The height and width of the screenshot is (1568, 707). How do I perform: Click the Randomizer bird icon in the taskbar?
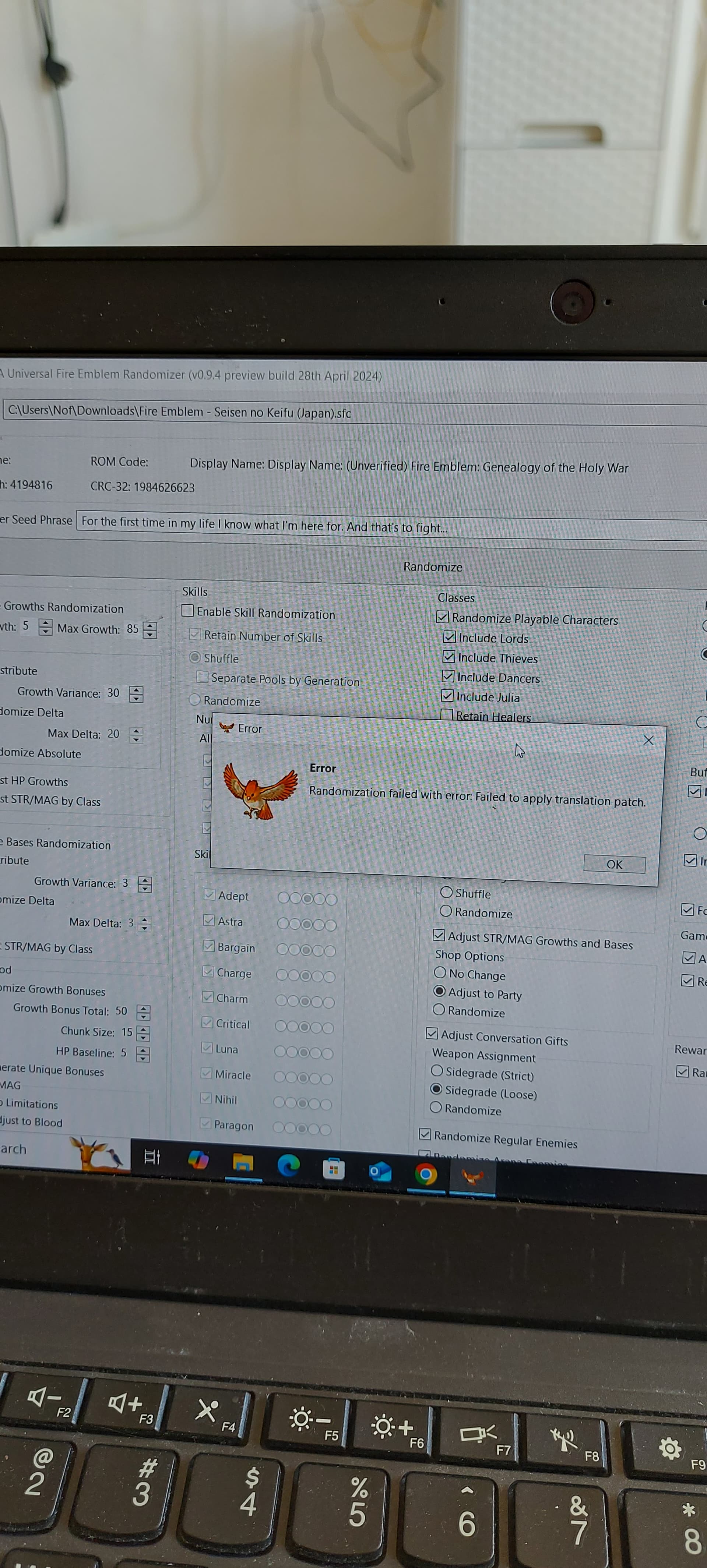coord(472,1176)
